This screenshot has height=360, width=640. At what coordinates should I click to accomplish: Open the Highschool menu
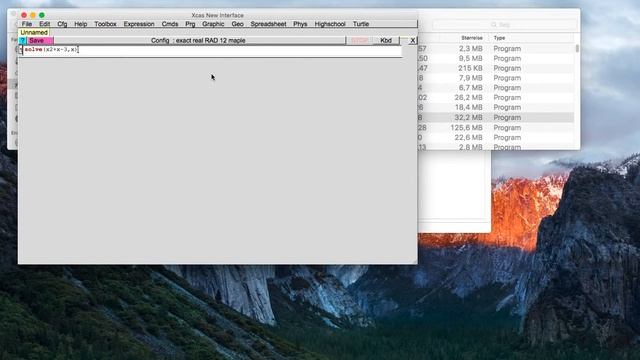click(x=330, y=24)
